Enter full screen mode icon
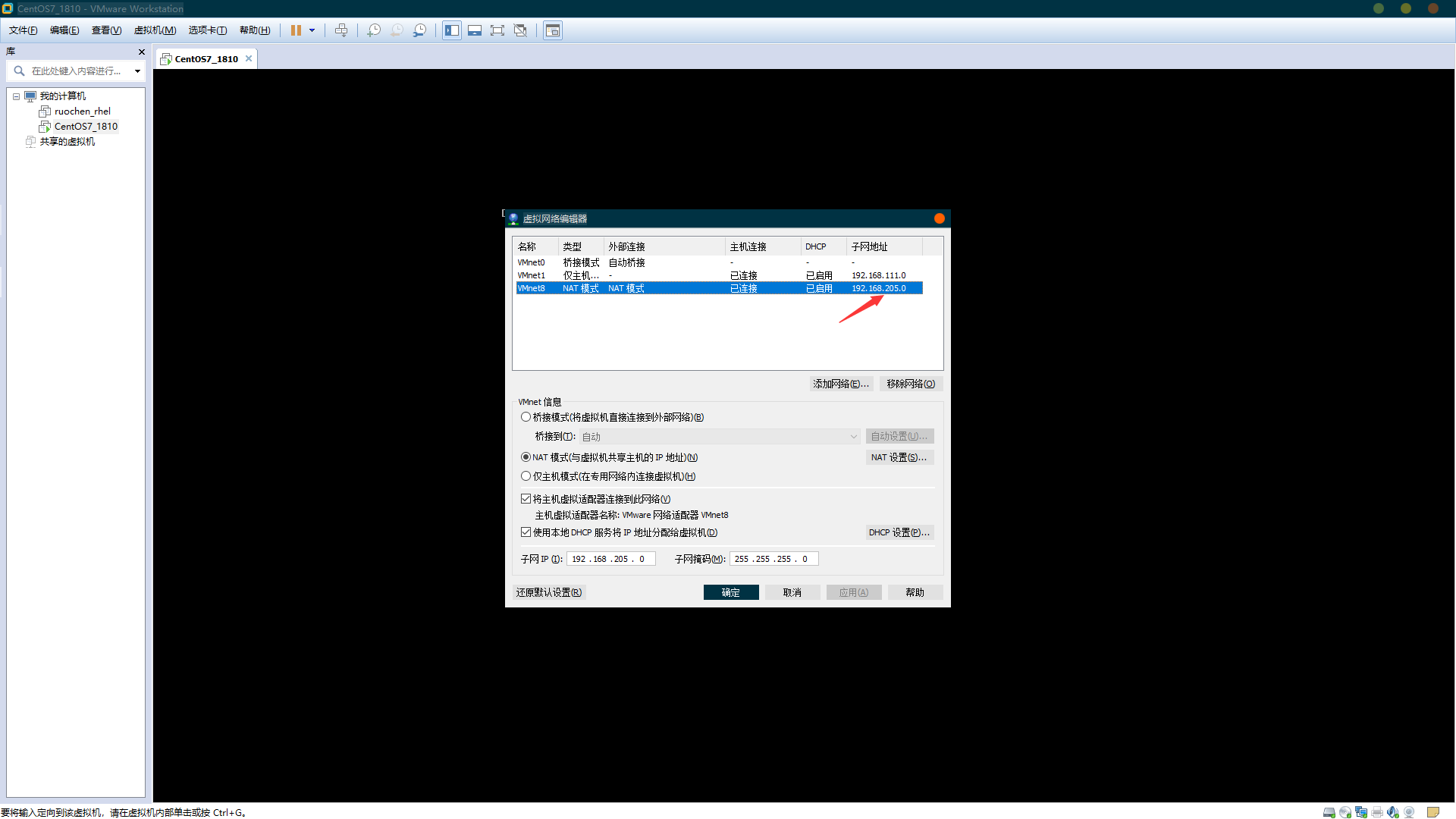1456x819 pixels. pos(497,30)
